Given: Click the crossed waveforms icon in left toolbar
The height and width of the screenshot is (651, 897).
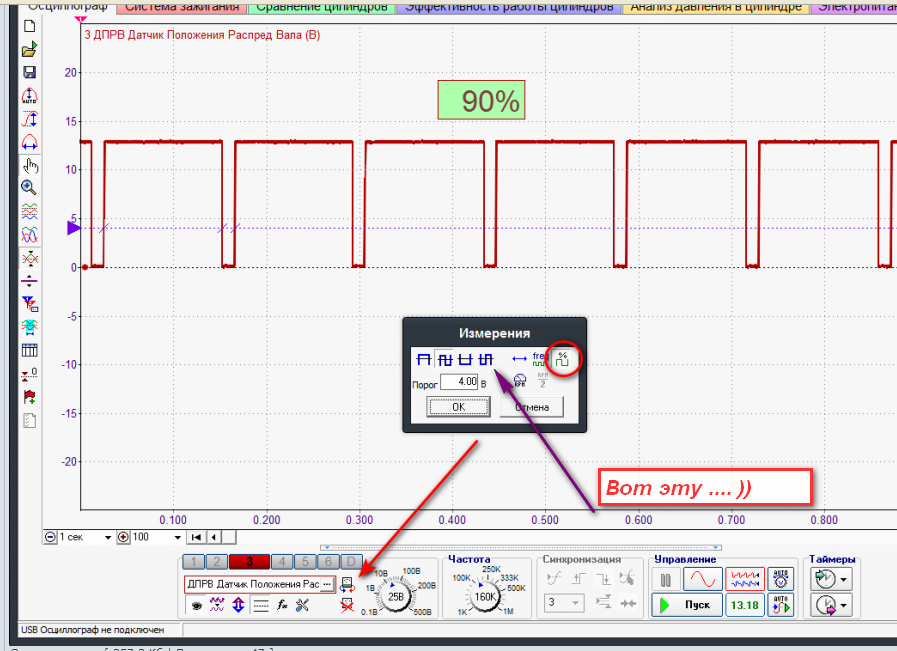Looking at the screenshot, I should (30, 259).
